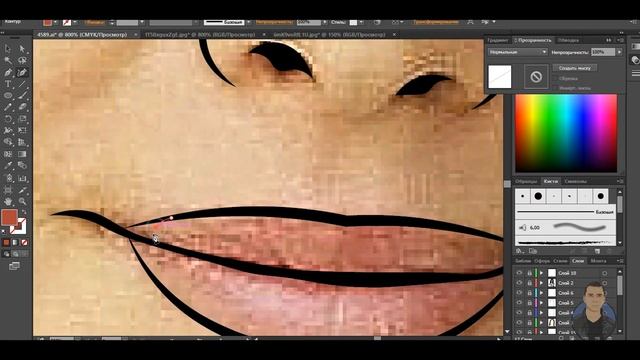Toggle visibility of Слой 10
Viewport: 640px width, 360px height.
[519, 273]
